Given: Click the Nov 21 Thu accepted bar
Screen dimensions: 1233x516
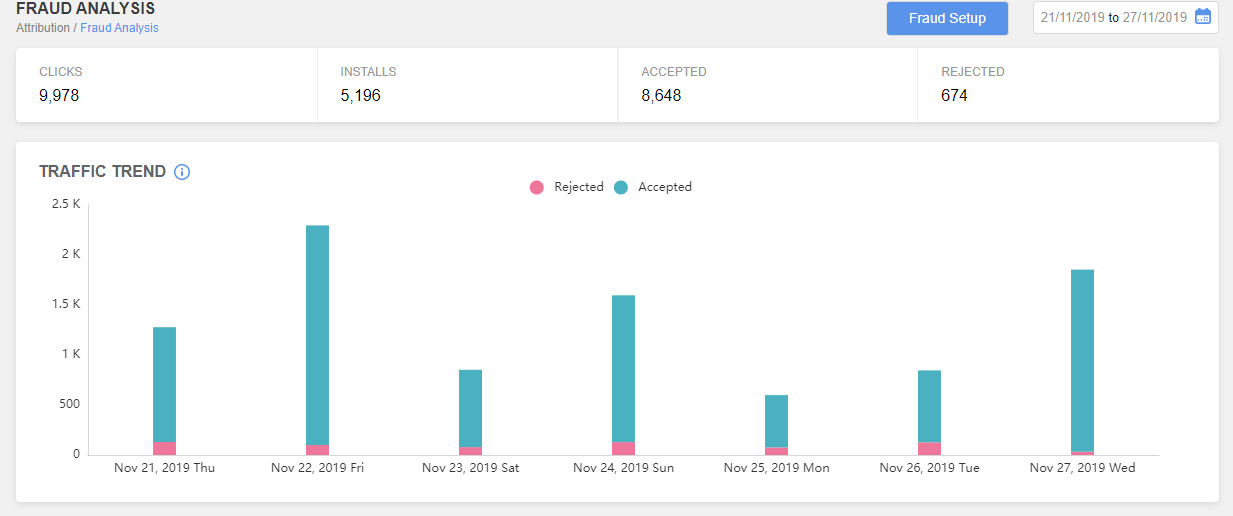Looking at the screenshot, I should [x=164, y=385].
